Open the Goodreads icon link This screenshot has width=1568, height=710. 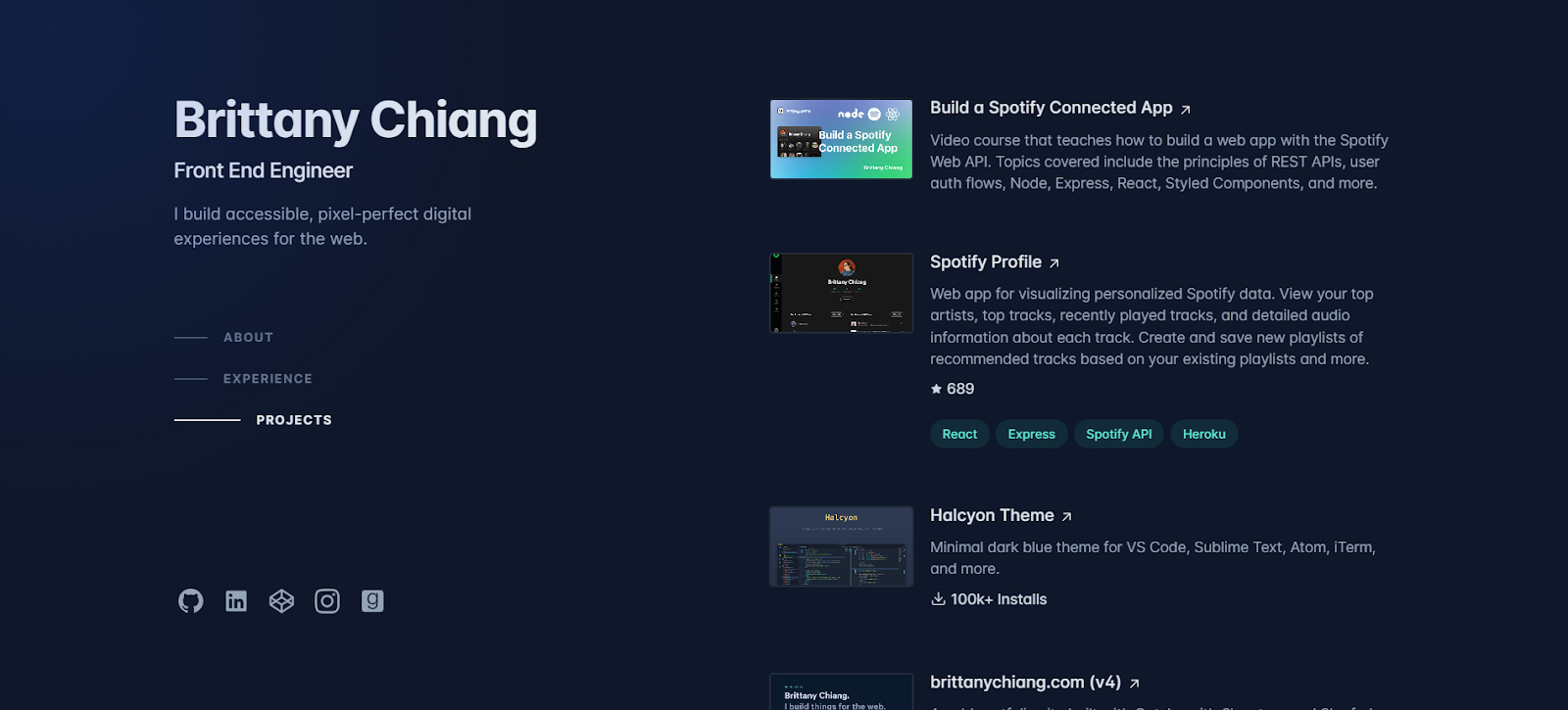coord(372,601)
